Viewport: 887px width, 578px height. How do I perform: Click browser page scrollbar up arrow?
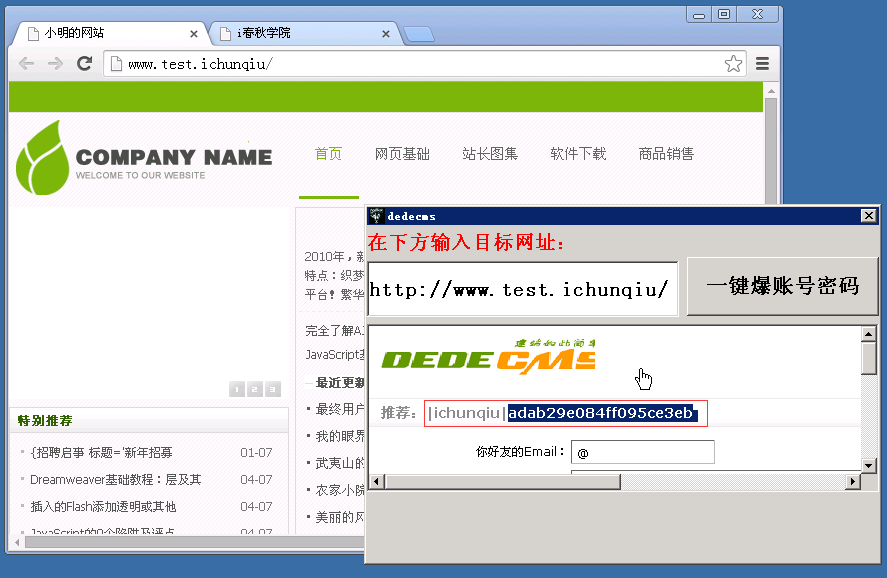771,90
